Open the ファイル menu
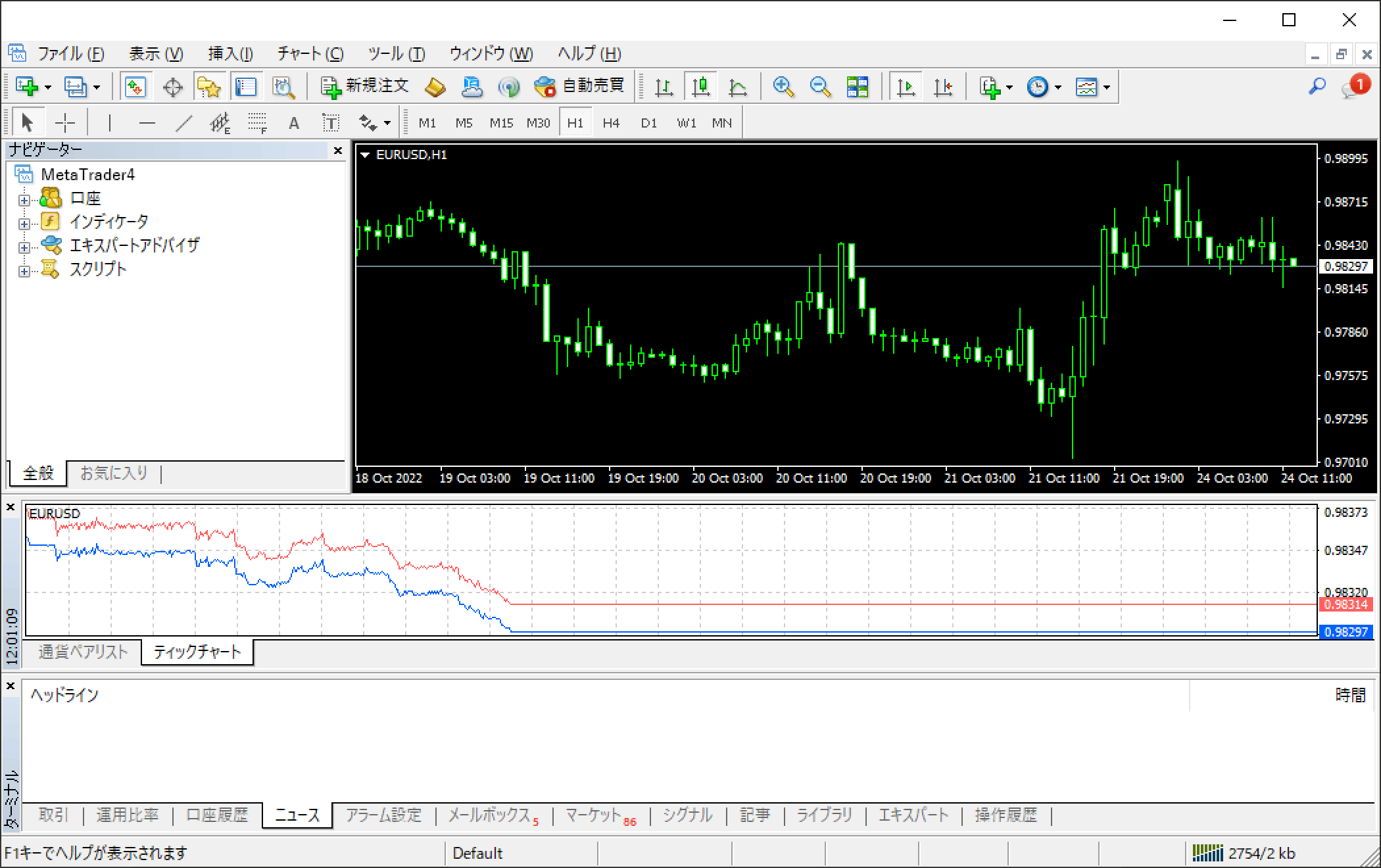The image size is (1381, 868). point(70,54)
